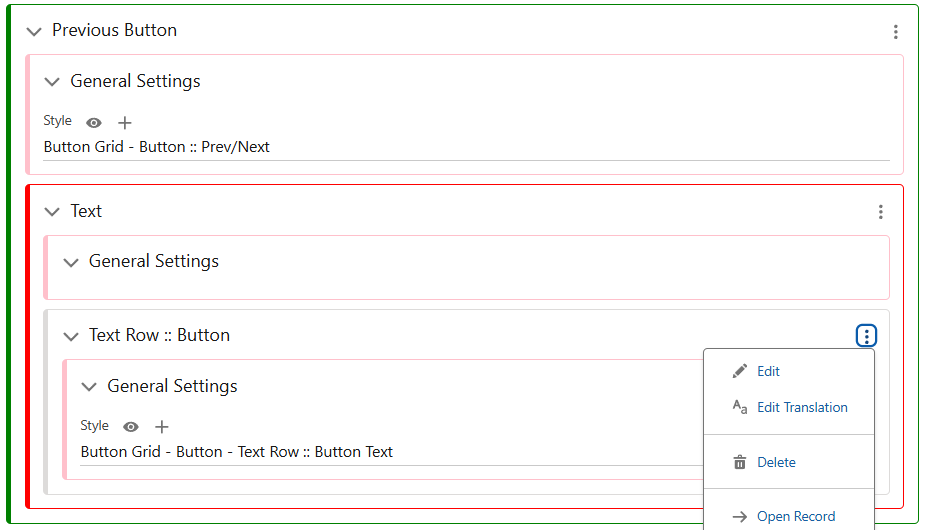Click the arrow icon beside Open Record
The image size is (927, 530).
[x=740, y=516]
